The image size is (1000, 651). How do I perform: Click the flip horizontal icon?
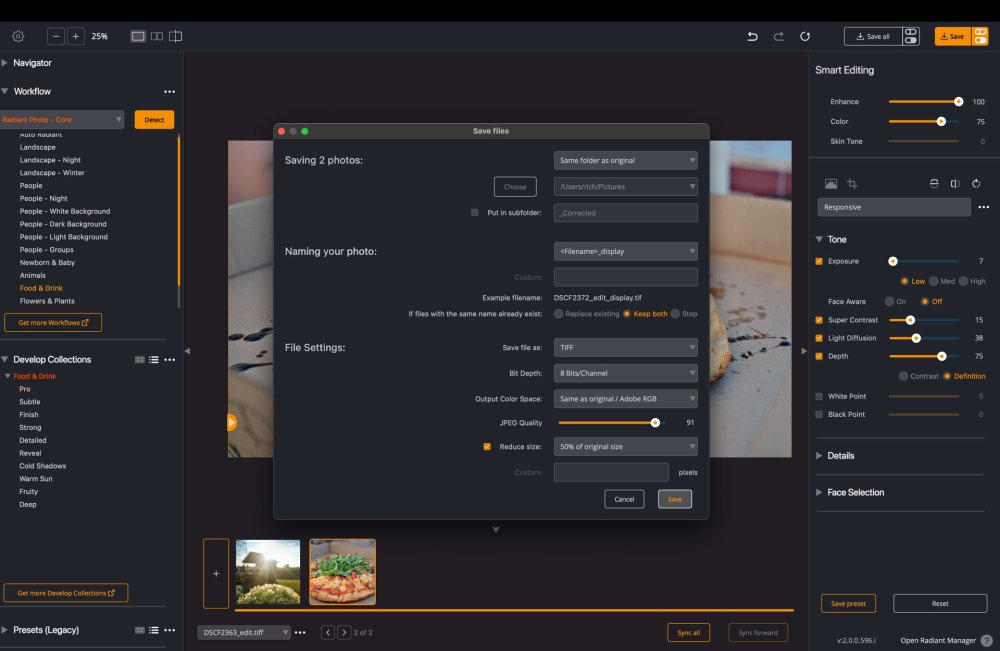tap(955, 184)
